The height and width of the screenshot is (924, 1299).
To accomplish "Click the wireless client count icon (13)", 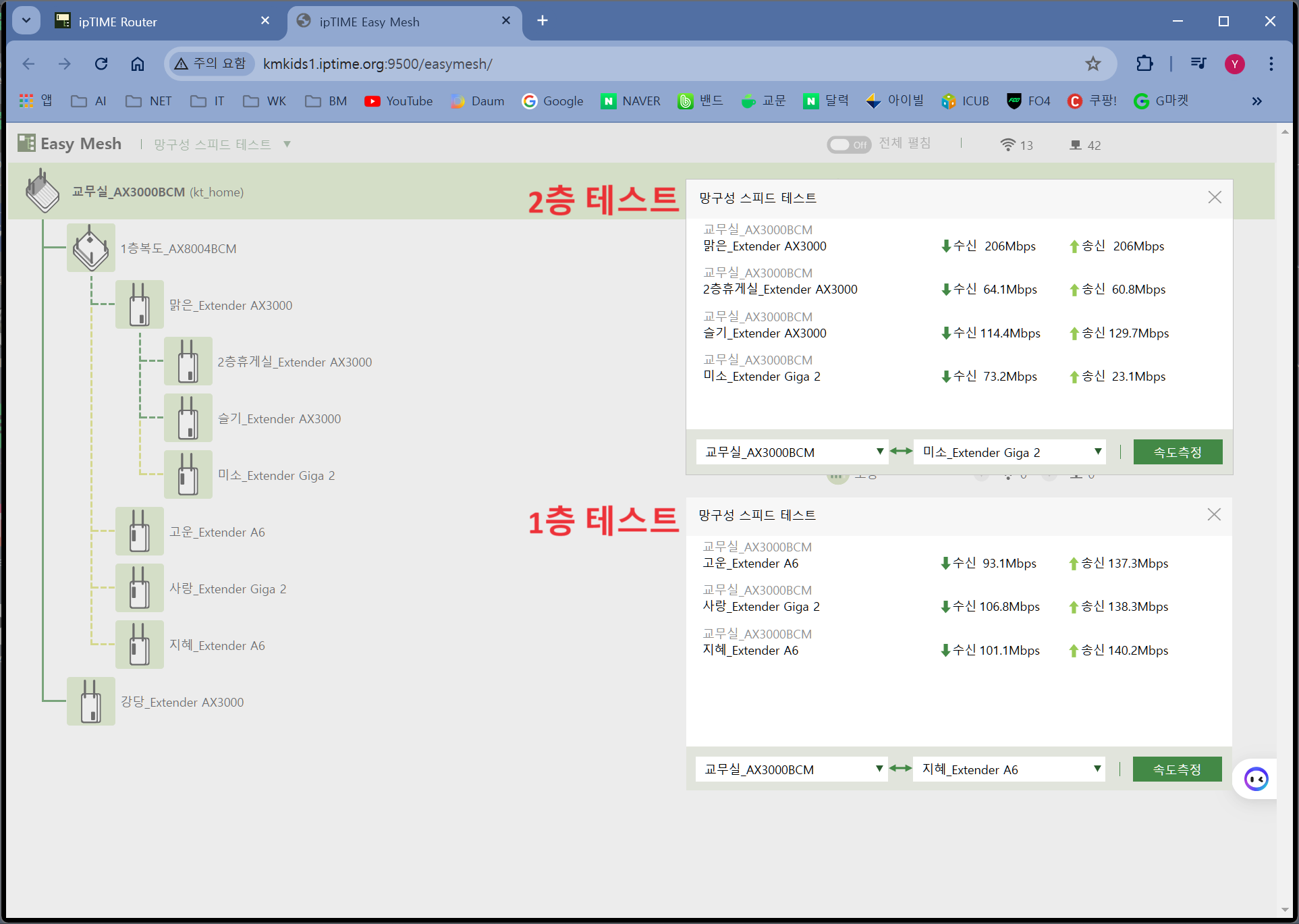I will [x=1007, y=144].
